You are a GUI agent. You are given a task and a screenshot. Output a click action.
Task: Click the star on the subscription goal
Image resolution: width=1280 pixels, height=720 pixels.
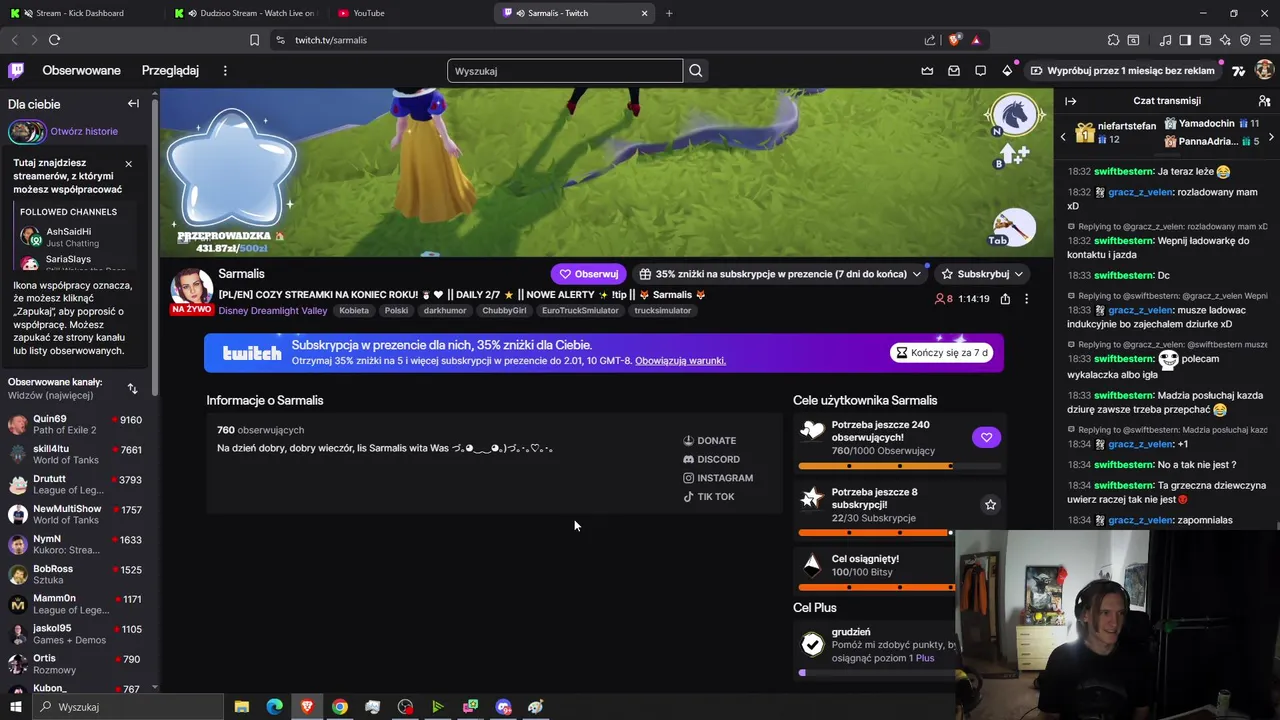click(x=990, y=505)
